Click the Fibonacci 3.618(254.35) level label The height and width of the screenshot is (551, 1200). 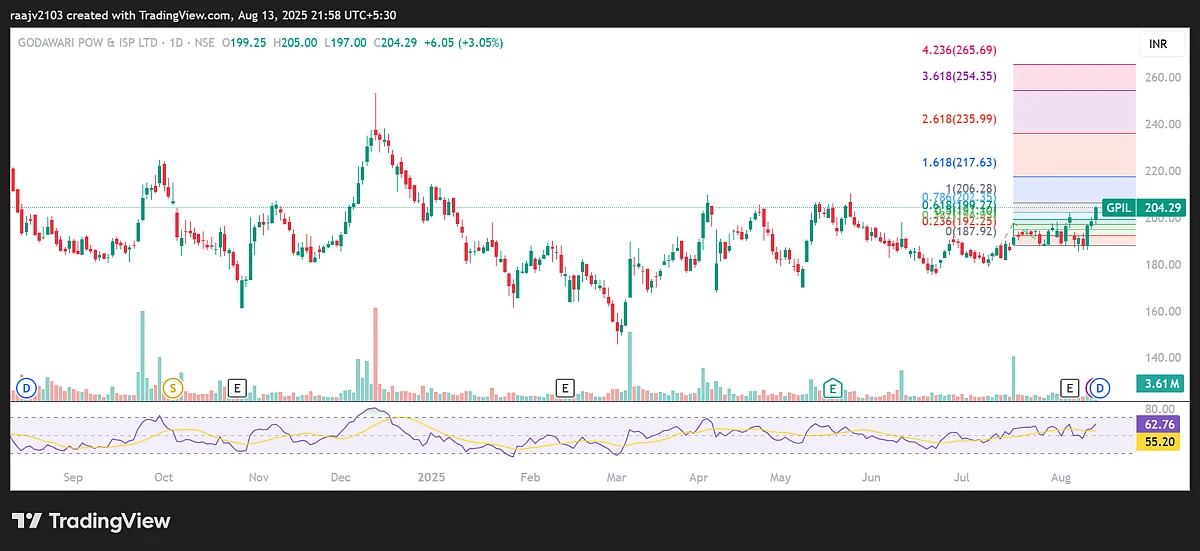tap(959, 75)
